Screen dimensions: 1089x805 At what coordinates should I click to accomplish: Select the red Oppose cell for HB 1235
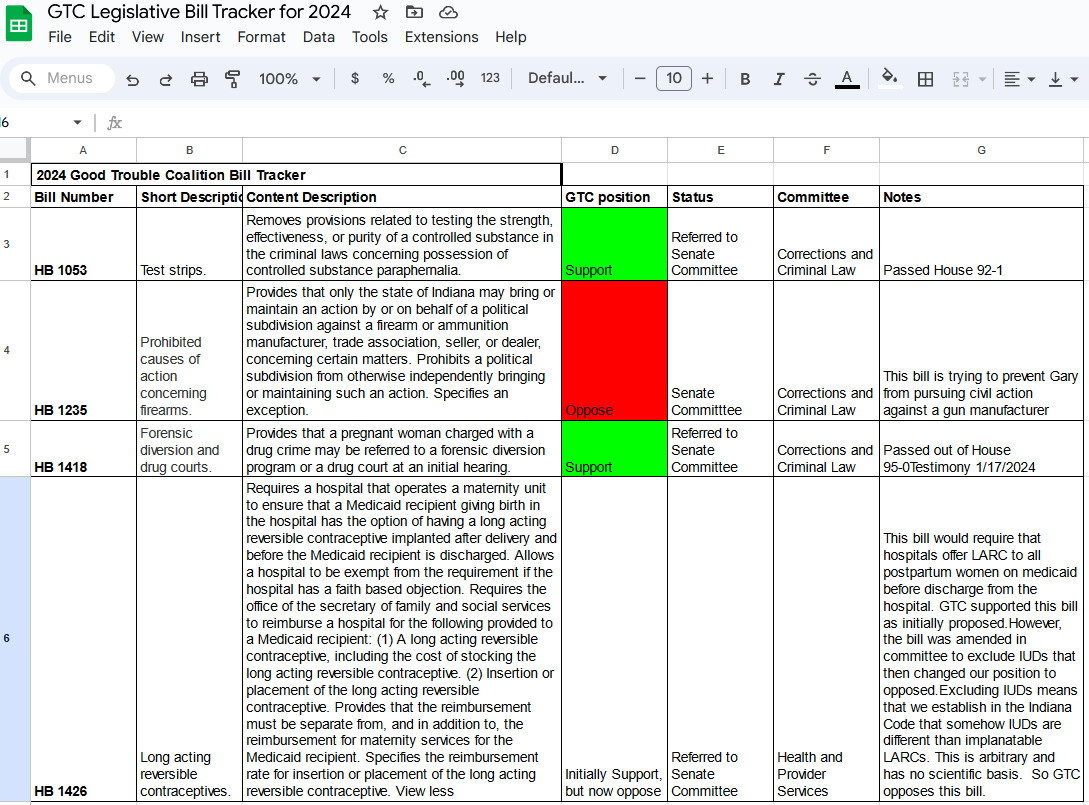pos(615,351)
